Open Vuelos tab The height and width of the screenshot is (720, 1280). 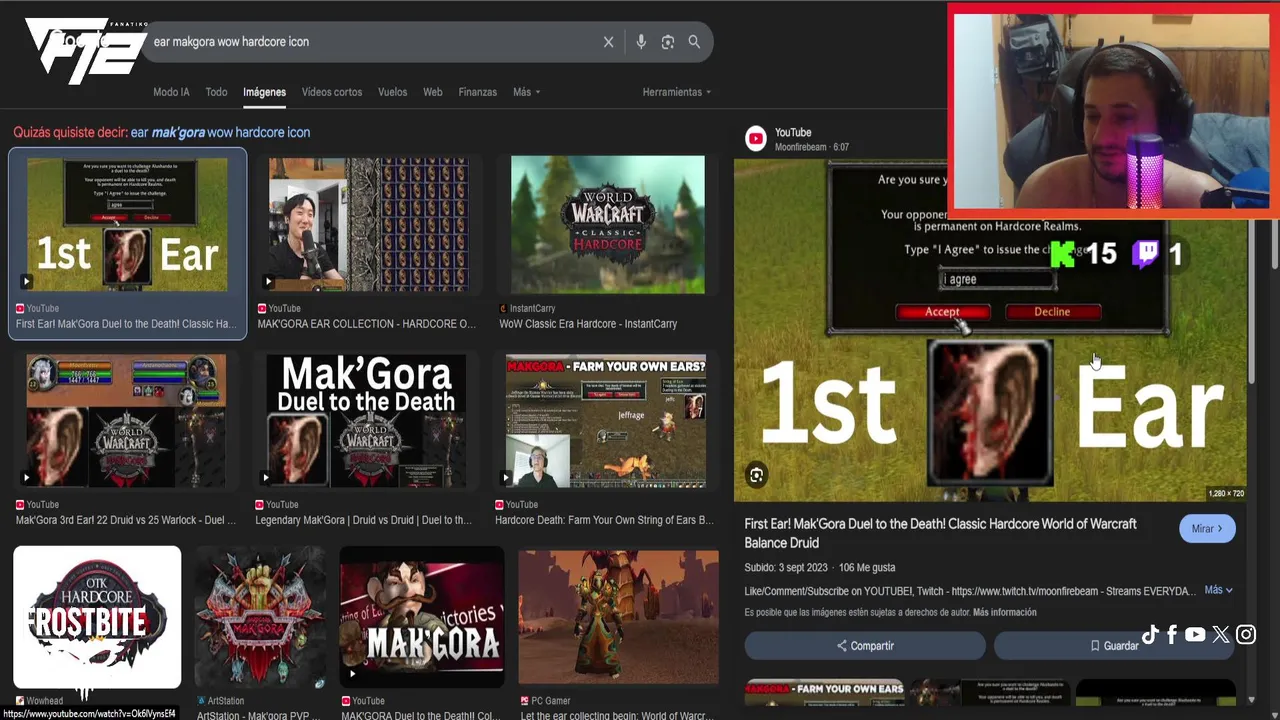point(392,92)
